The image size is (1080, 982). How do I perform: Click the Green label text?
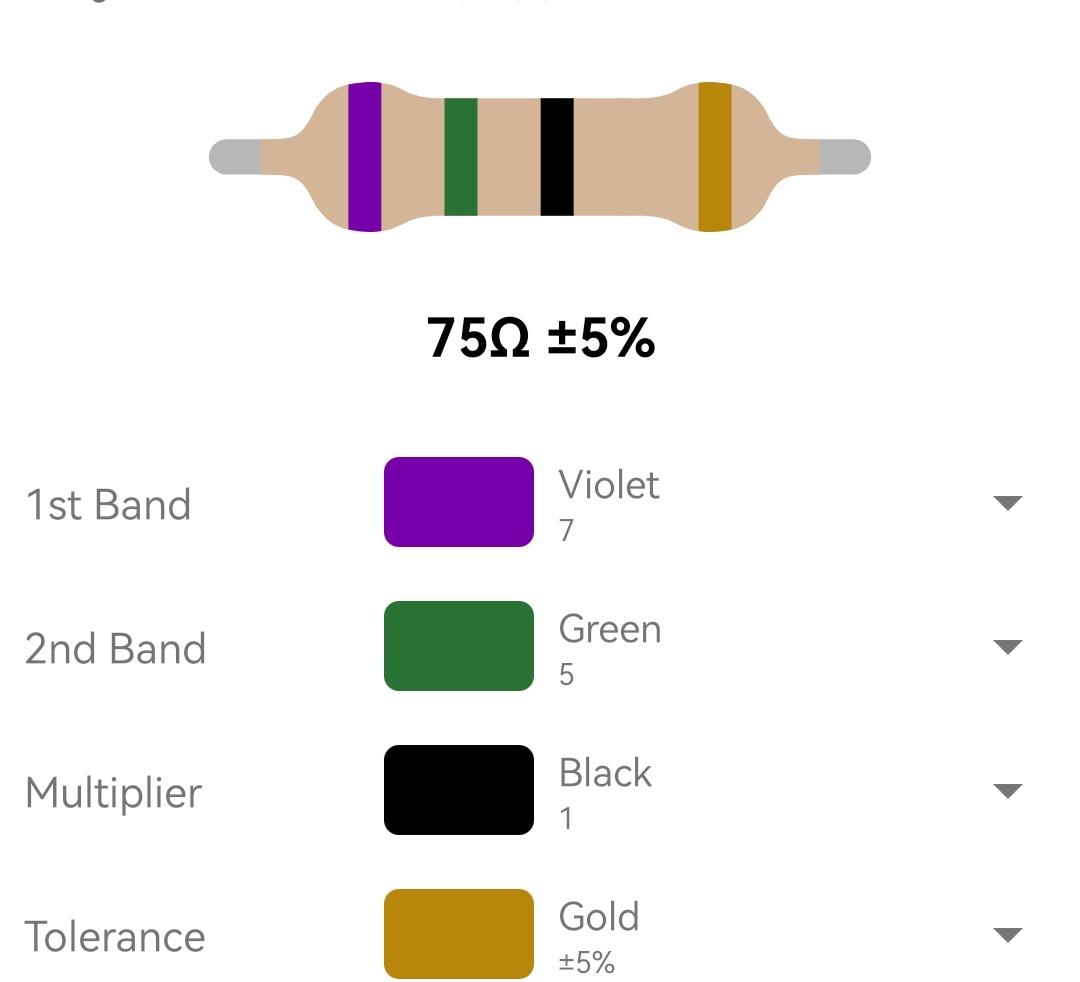pyautogui.click(x=610, y=629)
